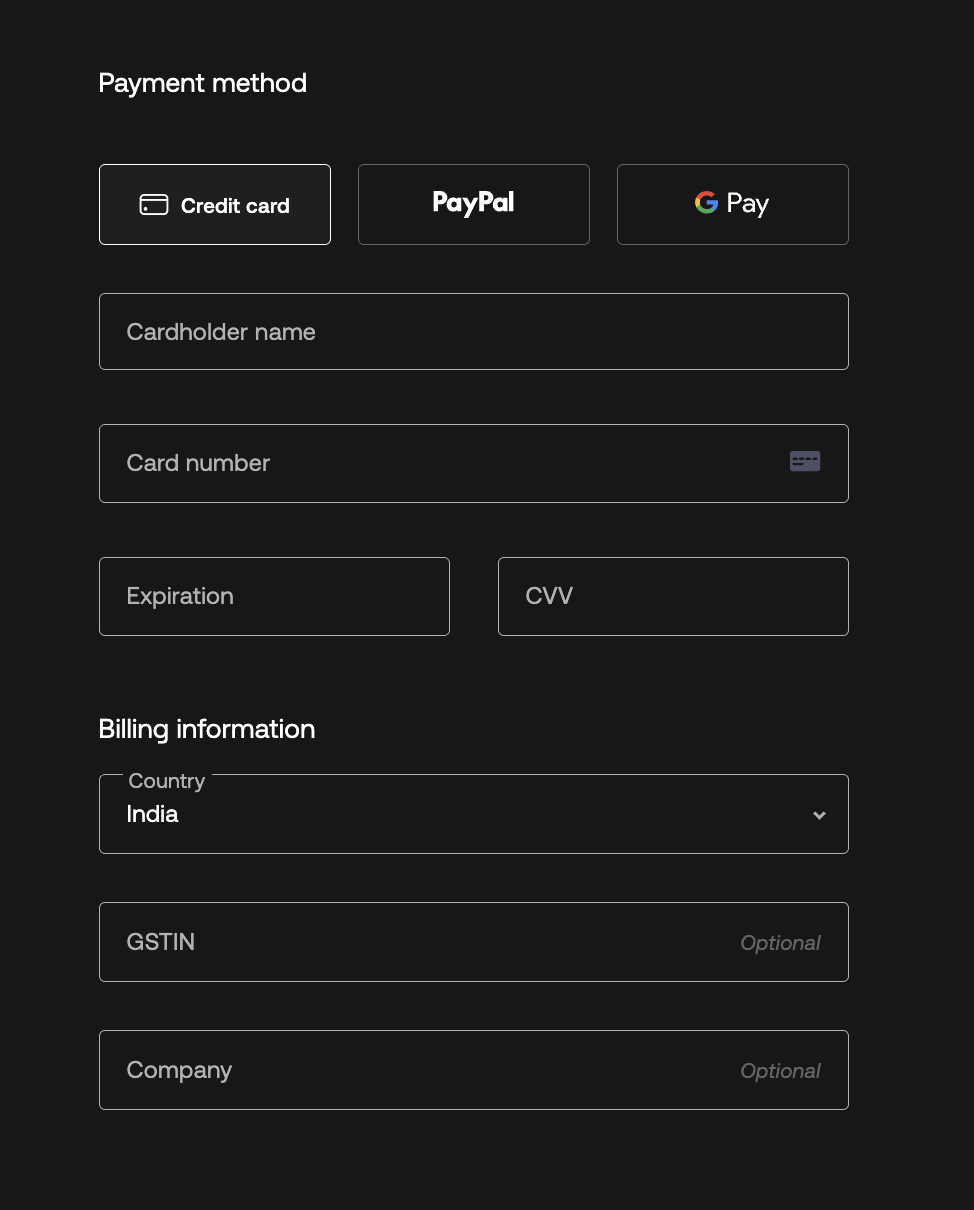This screenshot has height=1210, width=974.
Task: Click the Optional hint in the GSTIN field
Action: tap(780, 943)
